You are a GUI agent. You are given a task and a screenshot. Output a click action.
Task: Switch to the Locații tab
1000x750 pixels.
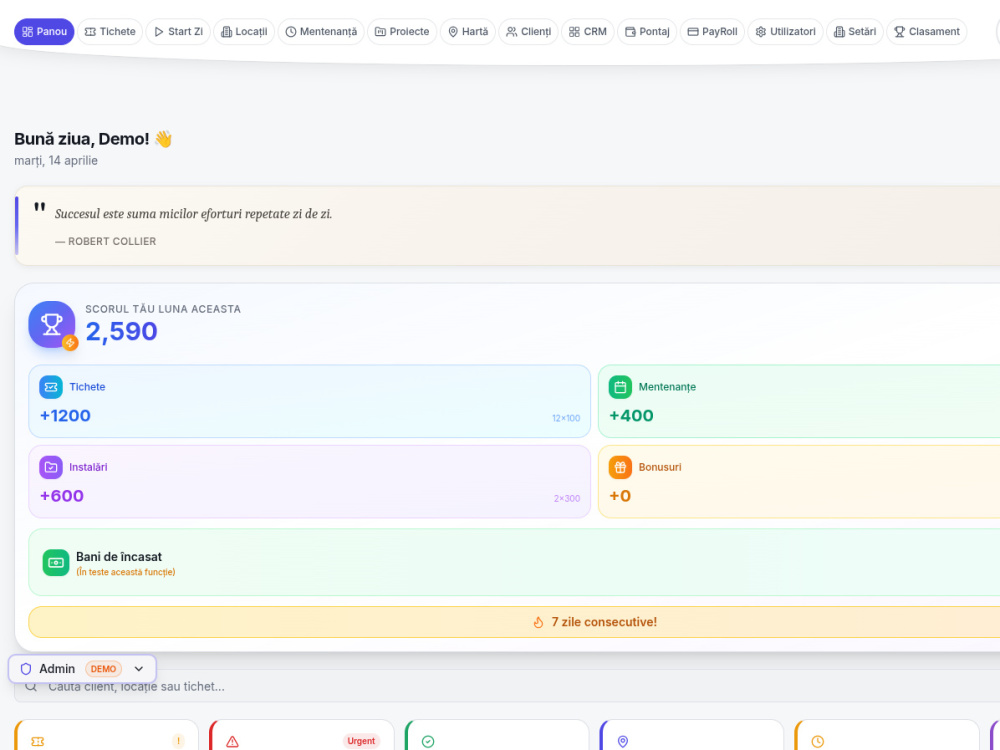[244, 31]
